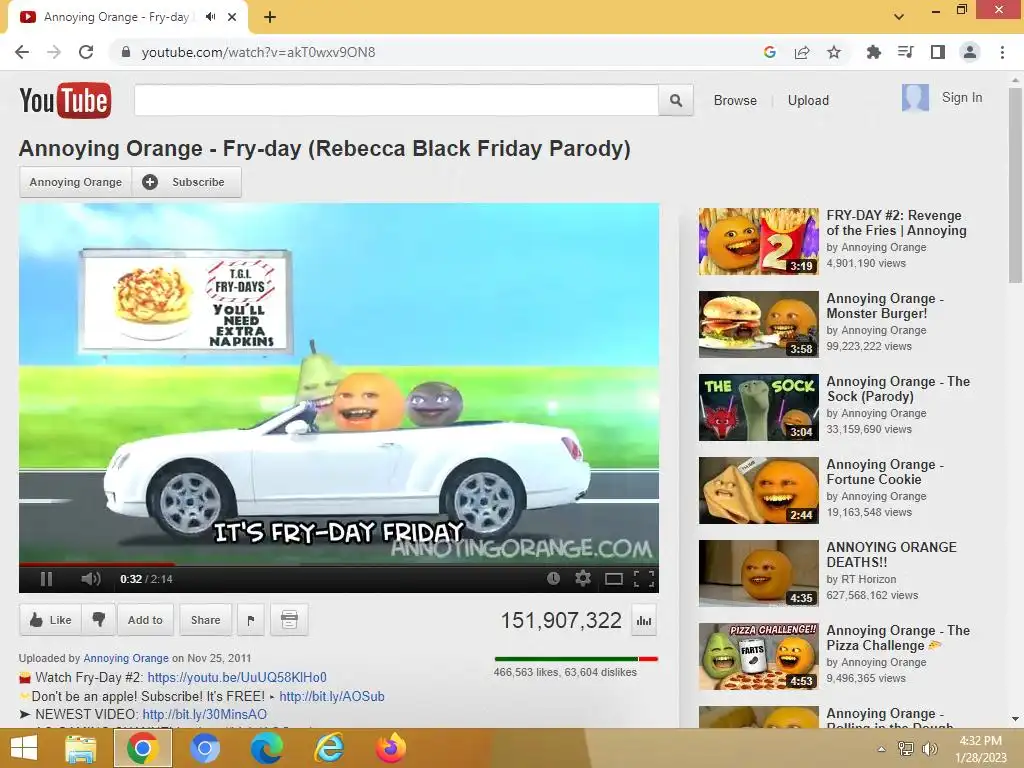Mute tab audio speaker icon
The height and width of the screenshot is (768, 1024).
point(210,17)
